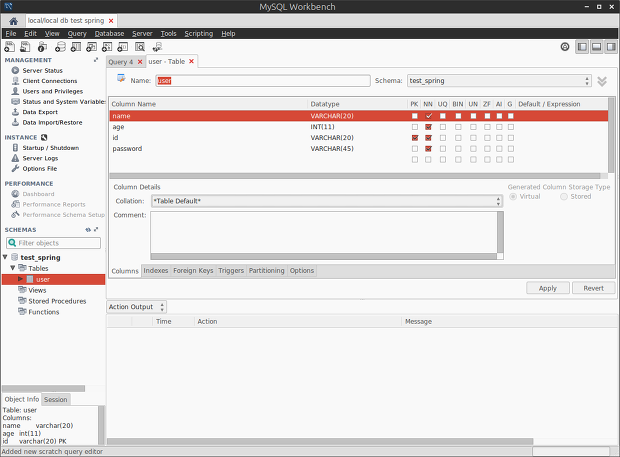
Task: Open Client Connections
Action: (50, 81)
